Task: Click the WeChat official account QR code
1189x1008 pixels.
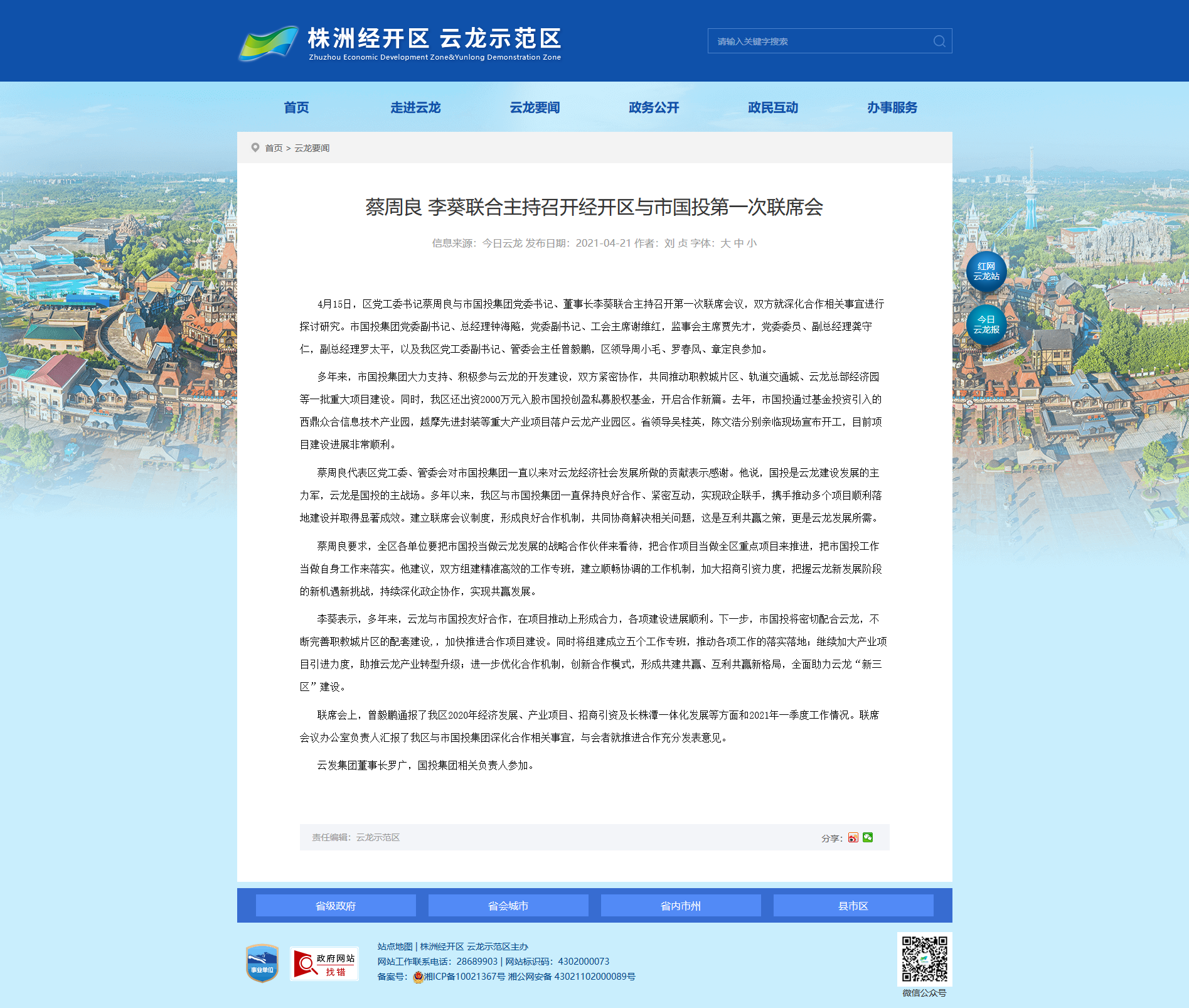Action: click(924, 959)
